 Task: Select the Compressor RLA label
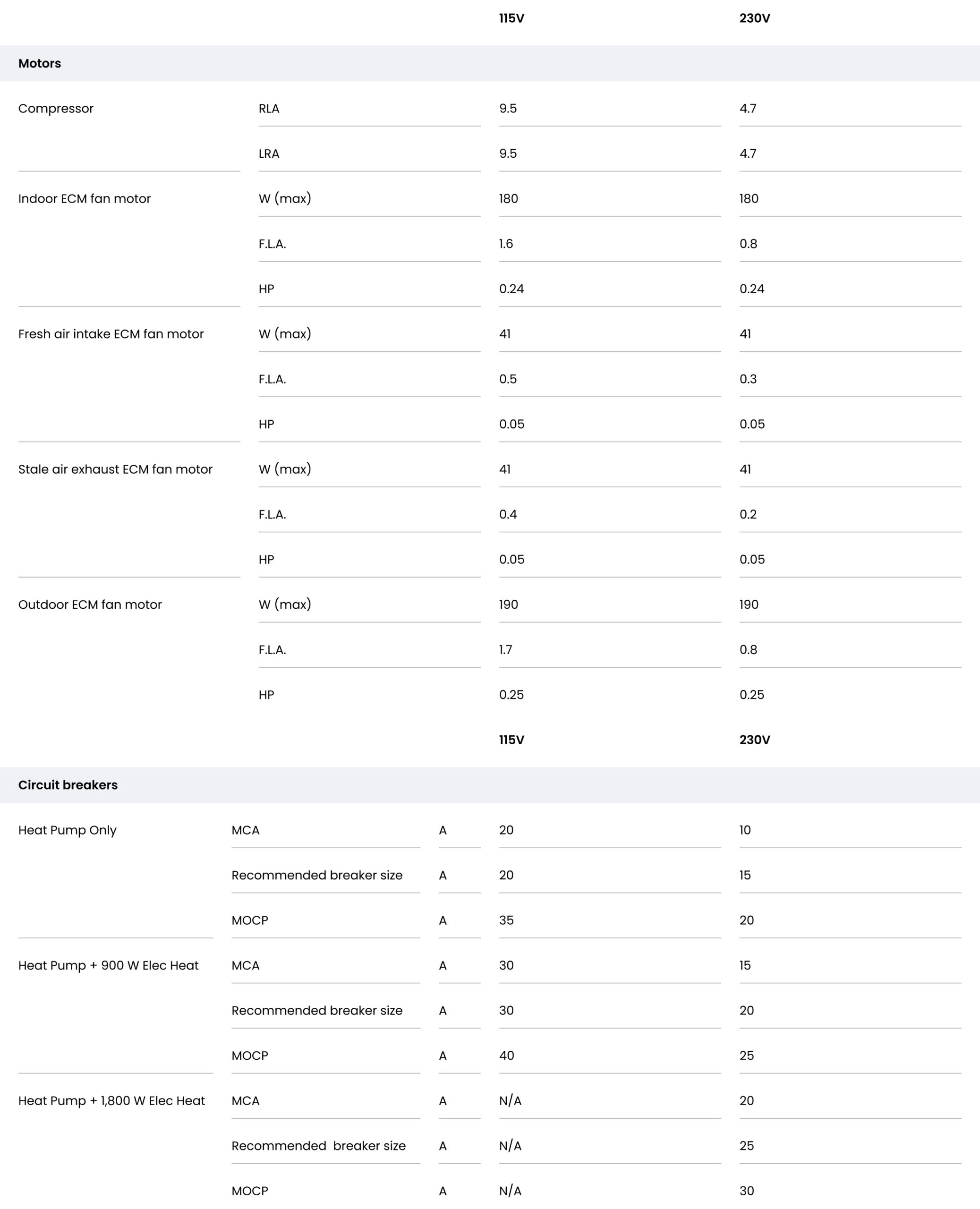[x=269, y=108]
